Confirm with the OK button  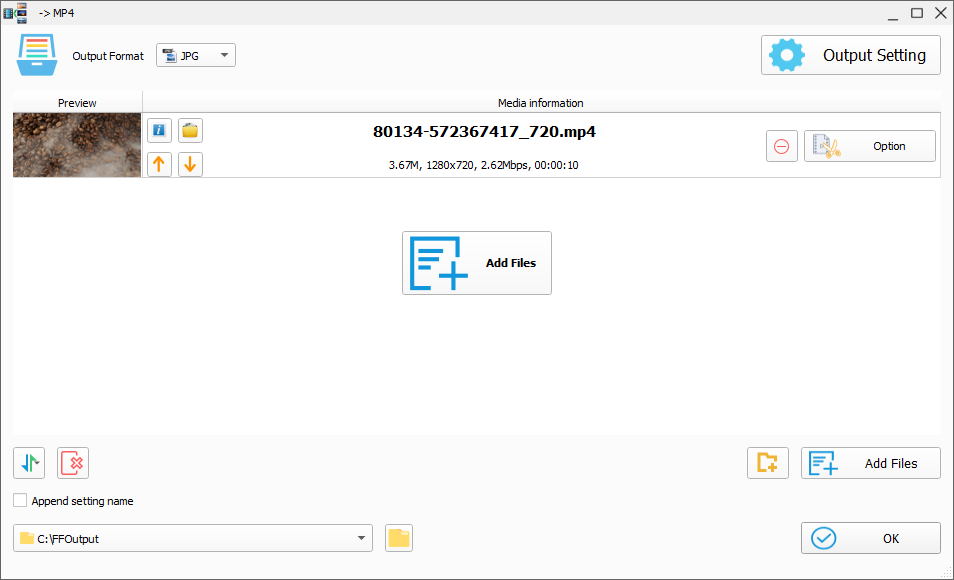click(871, 538)
